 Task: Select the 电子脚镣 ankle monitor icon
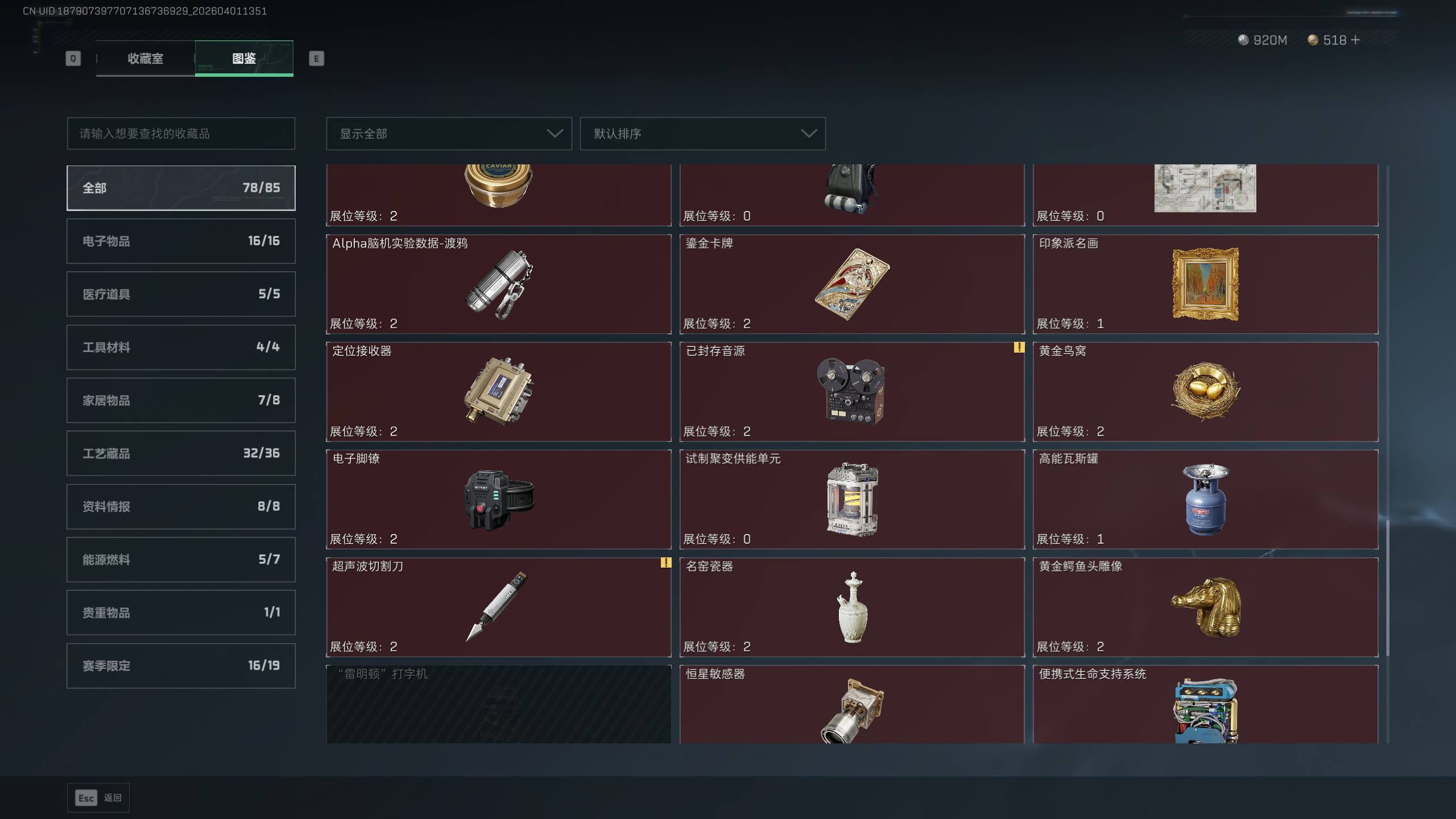pyautogui.click(x=499, y=500)
